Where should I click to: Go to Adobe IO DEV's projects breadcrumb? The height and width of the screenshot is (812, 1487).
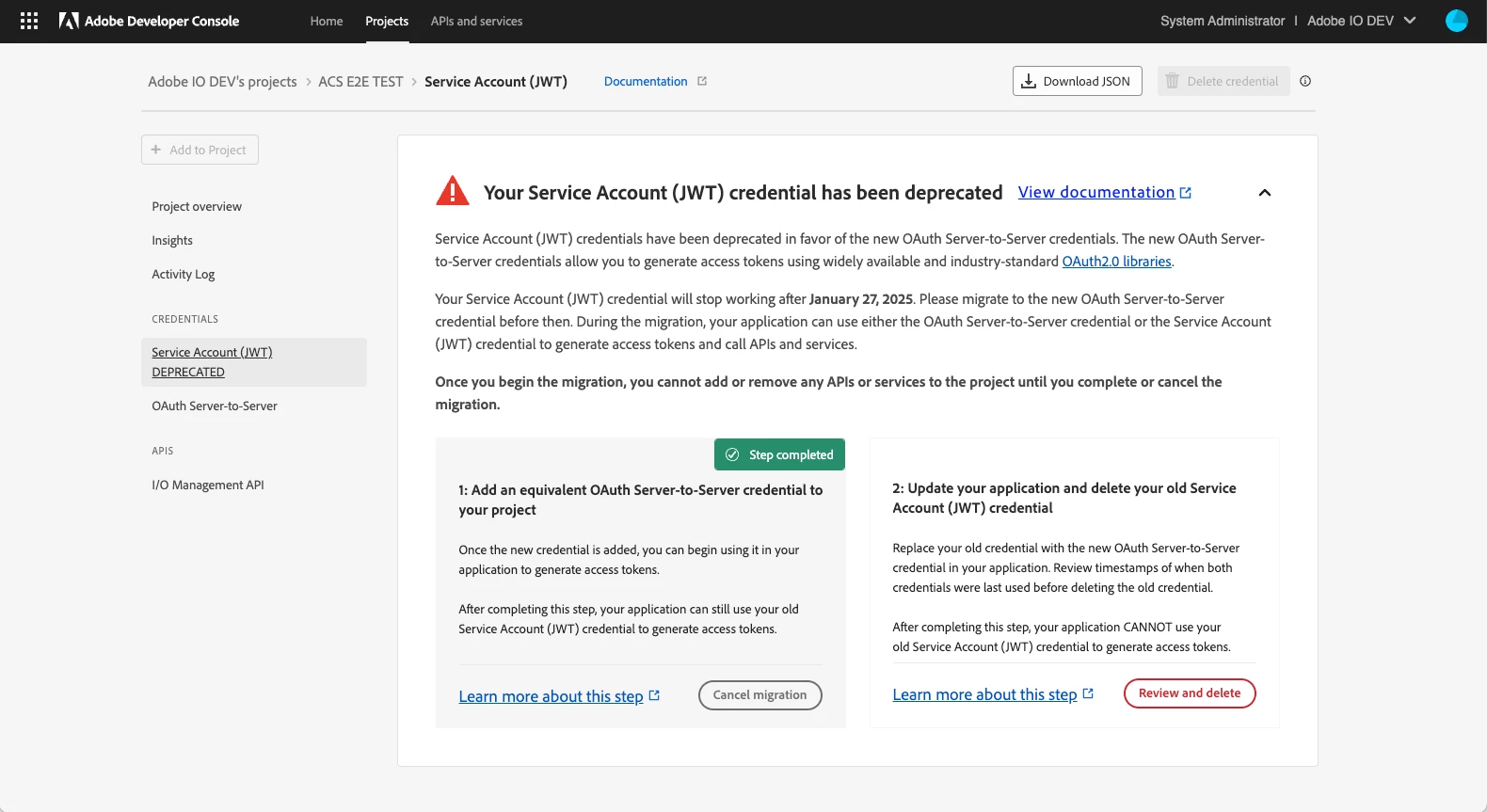[x=222, y=82]
